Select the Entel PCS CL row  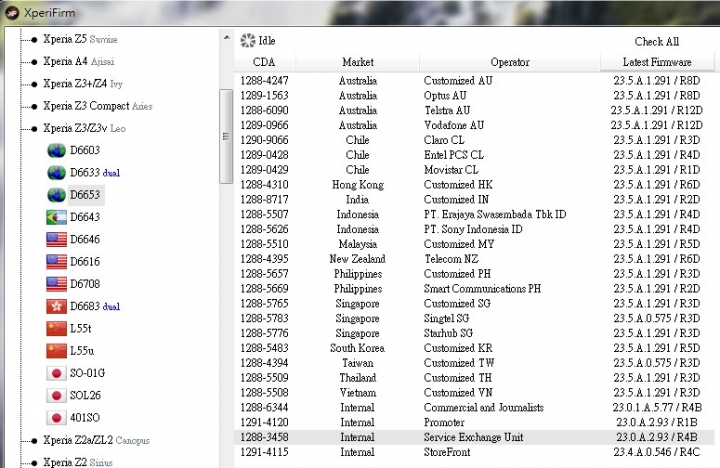click(474, 155)
